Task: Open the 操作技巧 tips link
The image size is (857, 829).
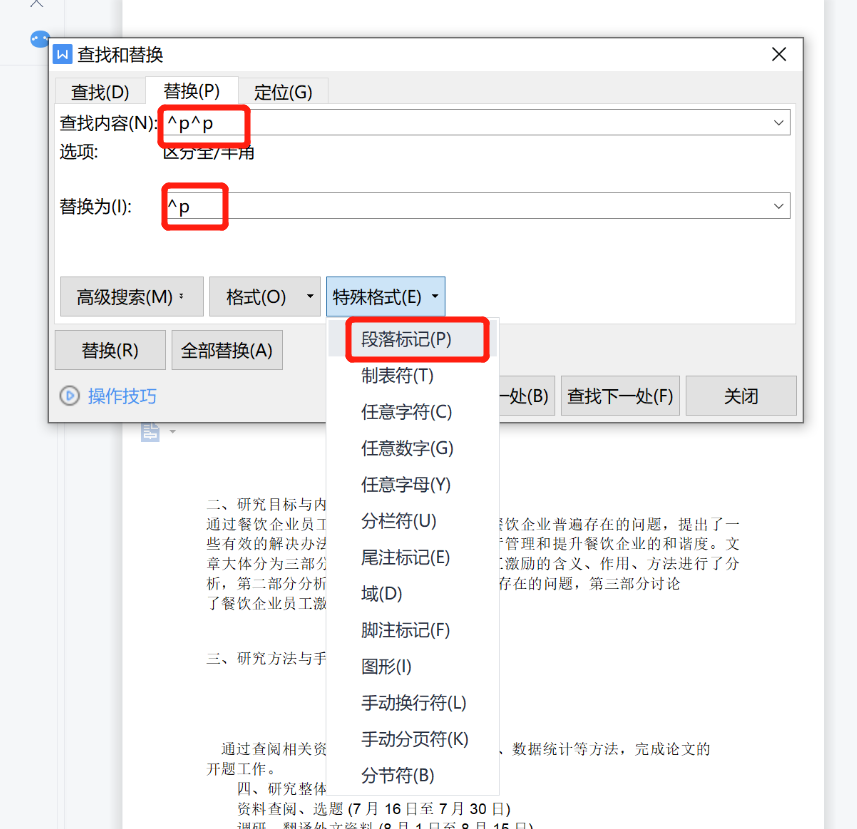Action: [x=122, y=396]
